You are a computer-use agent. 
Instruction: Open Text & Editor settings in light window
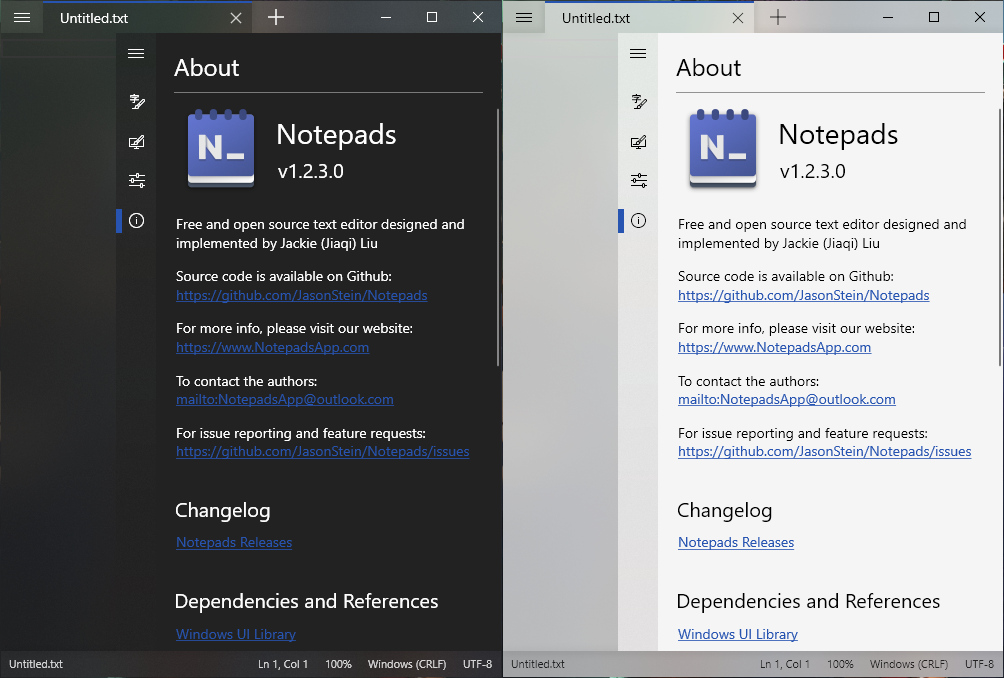click(638, 101)
